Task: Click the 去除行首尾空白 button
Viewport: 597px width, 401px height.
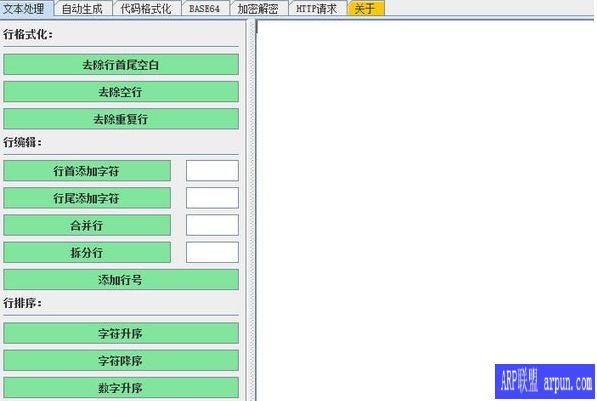Action: pyautogui.click(x=121, y=64)
